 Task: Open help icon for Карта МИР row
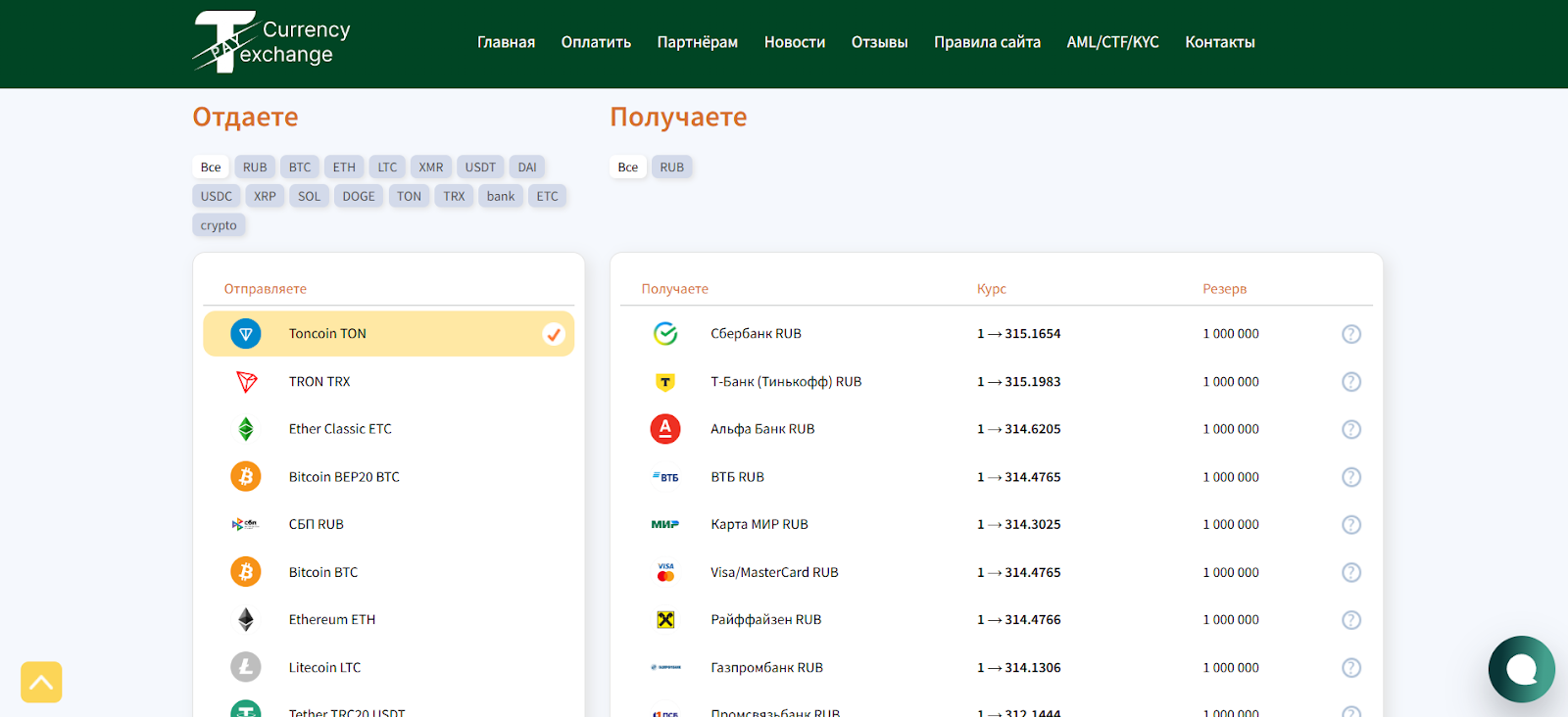click(x=1351, y=524)
